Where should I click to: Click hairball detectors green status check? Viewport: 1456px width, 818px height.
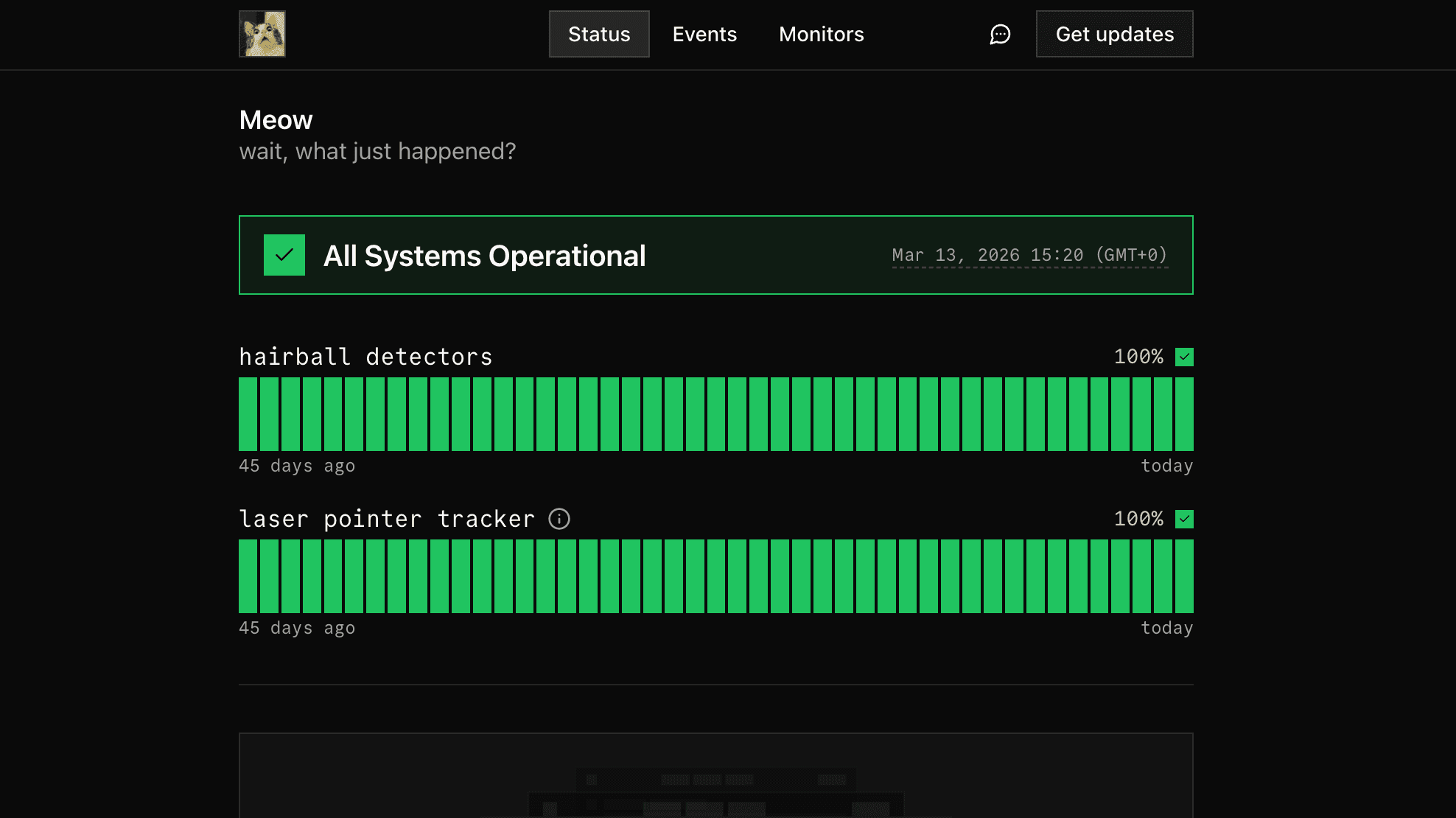[1184, 357]
